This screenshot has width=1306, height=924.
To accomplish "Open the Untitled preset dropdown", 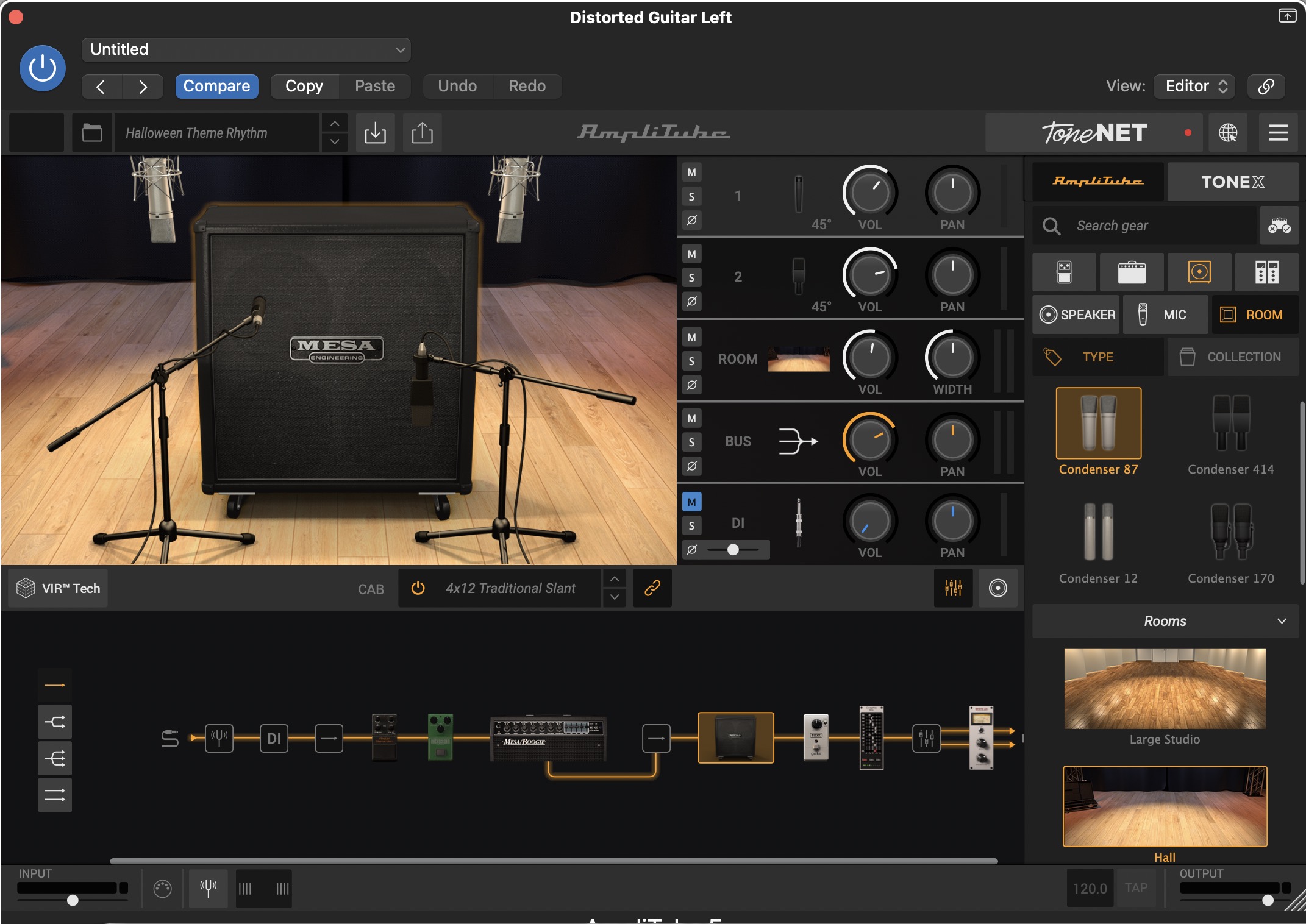I will (246, 49).
